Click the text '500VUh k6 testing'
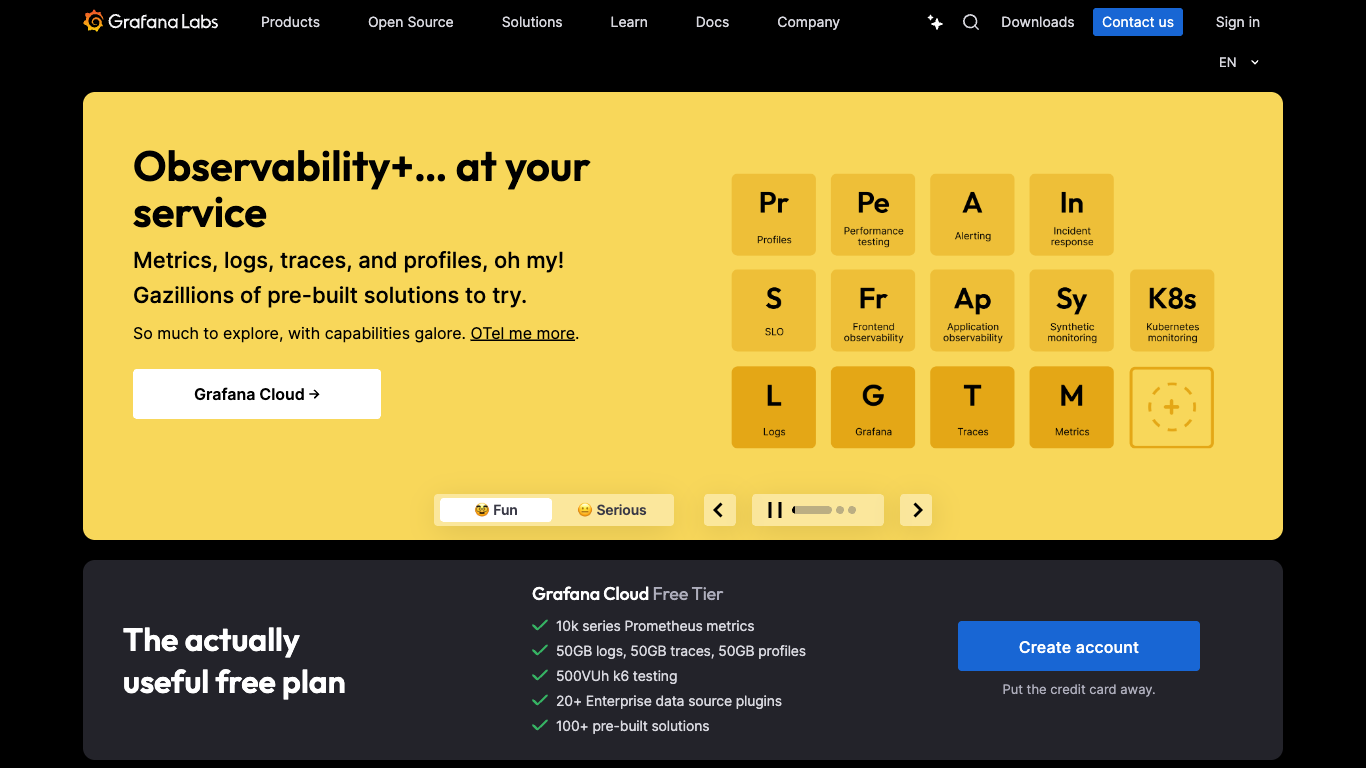 (617, 676)
